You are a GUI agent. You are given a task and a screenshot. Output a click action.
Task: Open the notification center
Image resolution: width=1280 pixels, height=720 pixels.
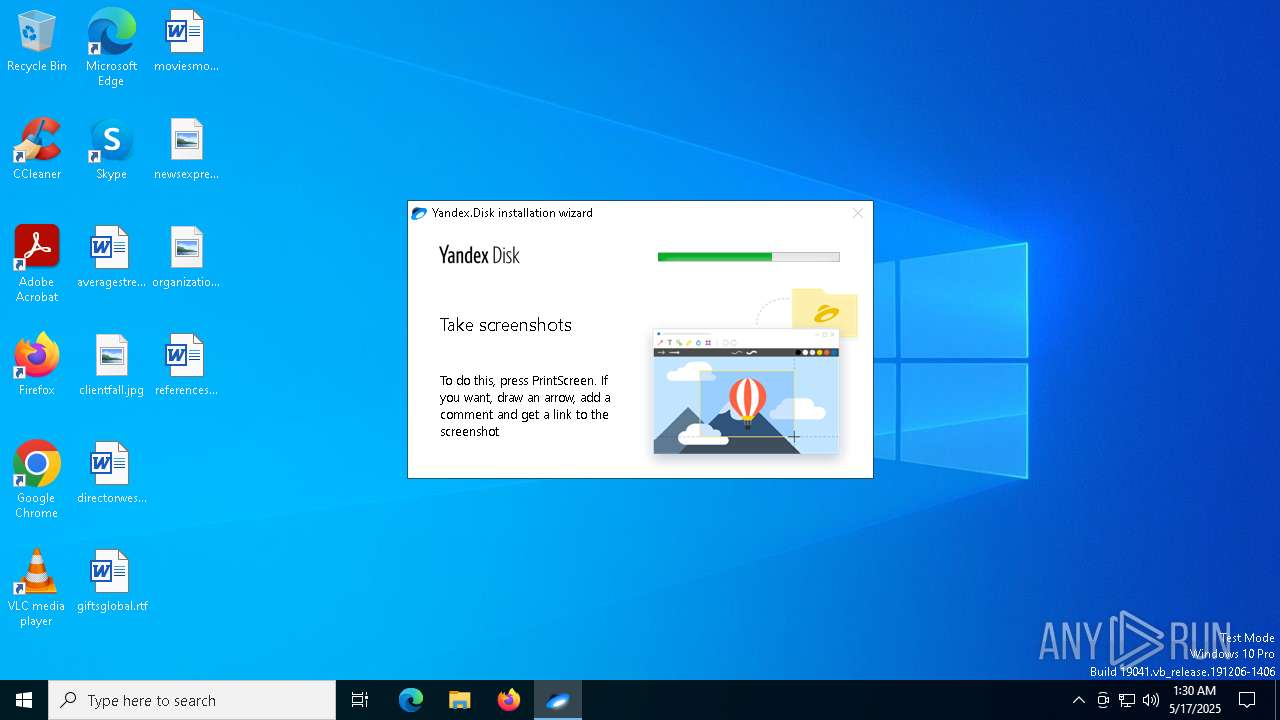click(1247, 700)
